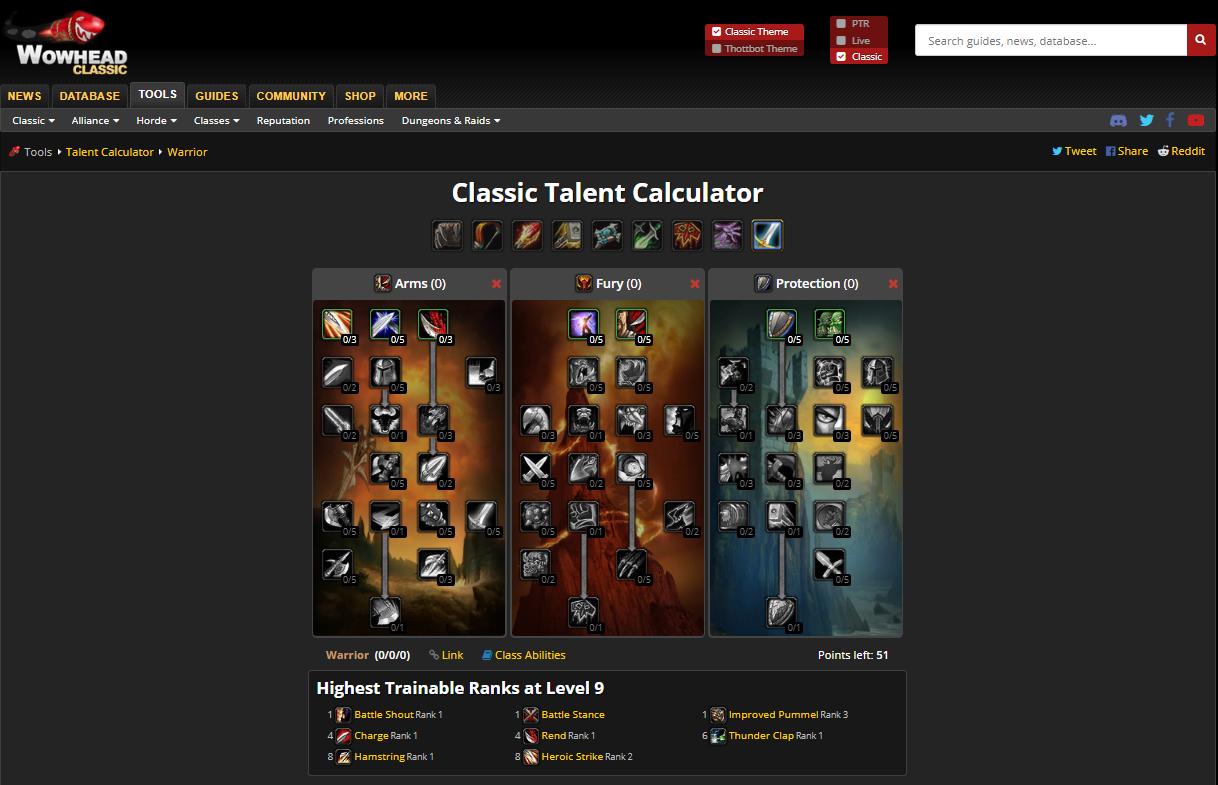Toggle the Classic Theme checkbox
The width and height of the screenshot is (1218, 785).
[x=716, y=32]
